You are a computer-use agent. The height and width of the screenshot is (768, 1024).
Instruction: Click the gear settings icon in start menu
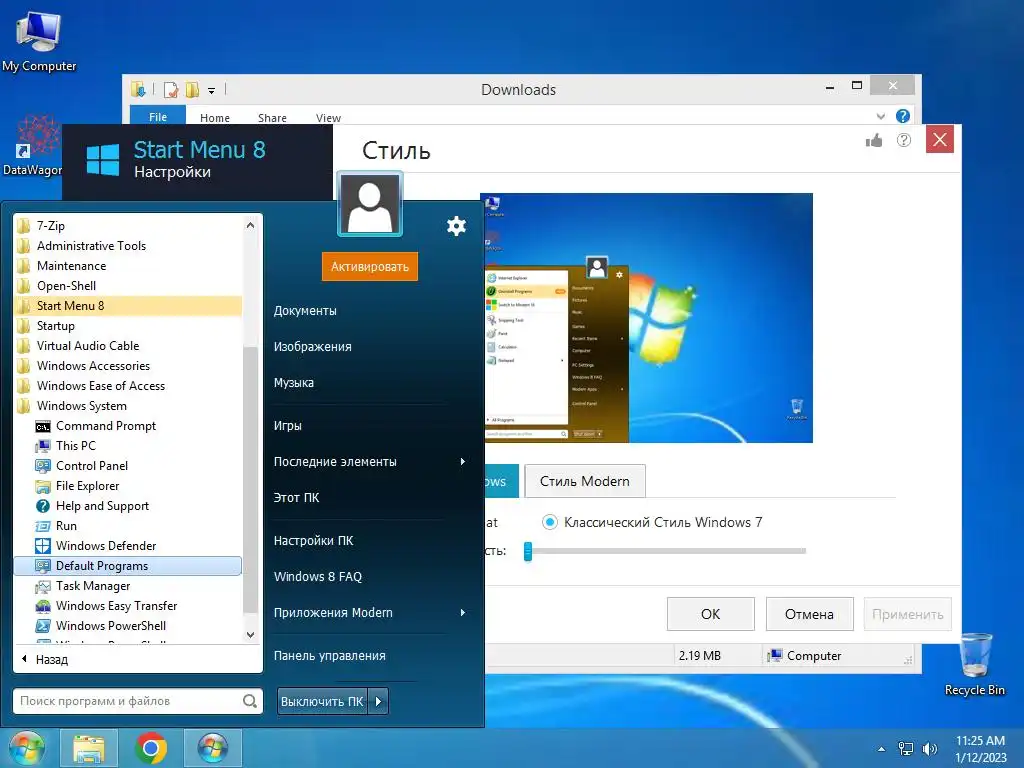point(456,226)
